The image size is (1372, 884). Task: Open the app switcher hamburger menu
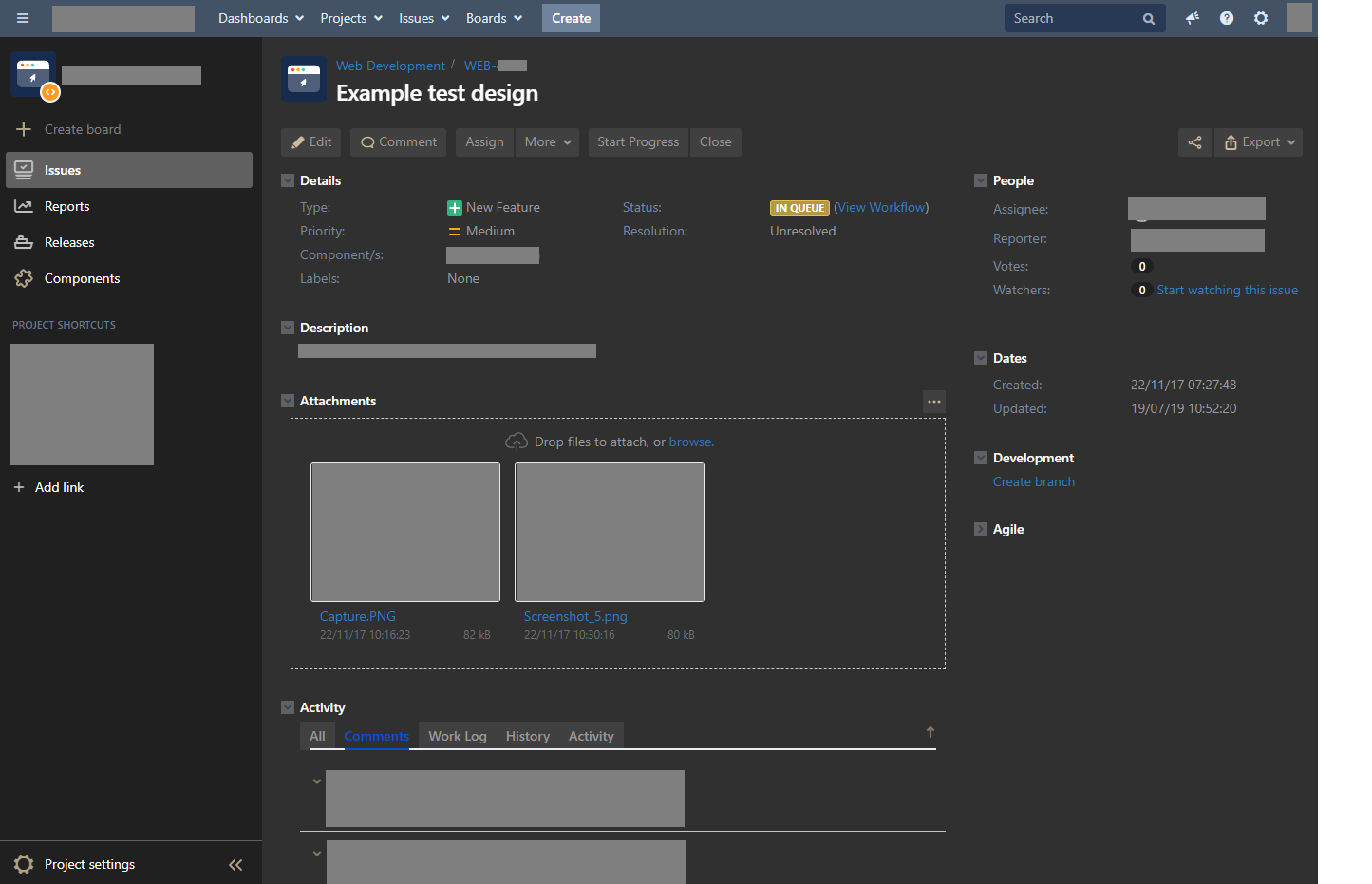coord(23,18)
